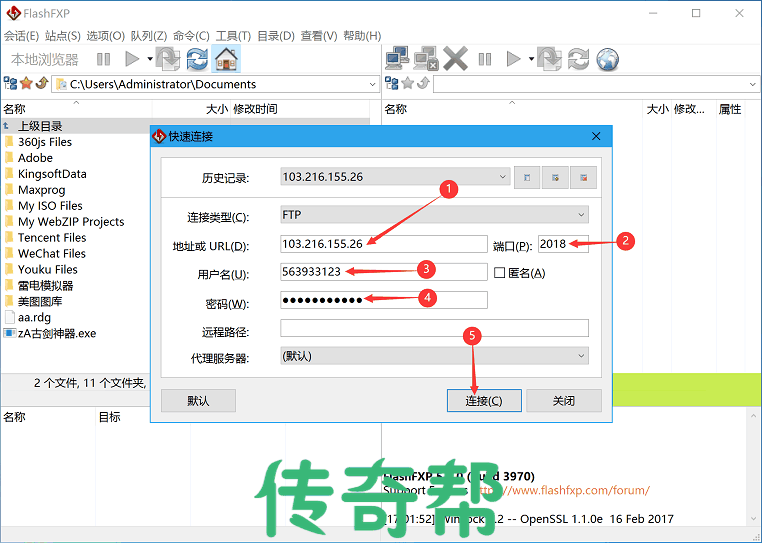
Task: Open local pane favorites star
Action: (26, 84)
